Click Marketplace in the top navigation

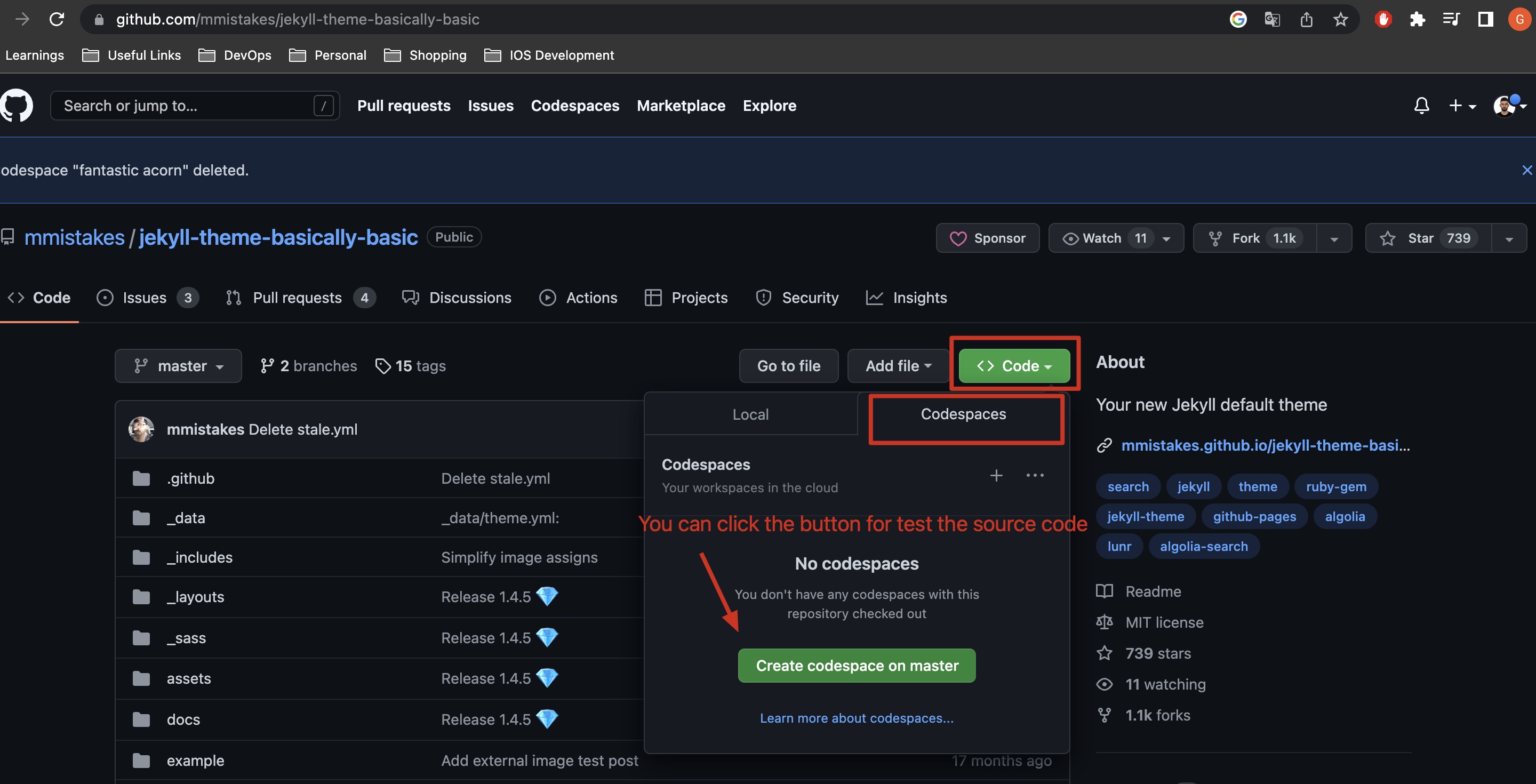(x=681, y=106)
